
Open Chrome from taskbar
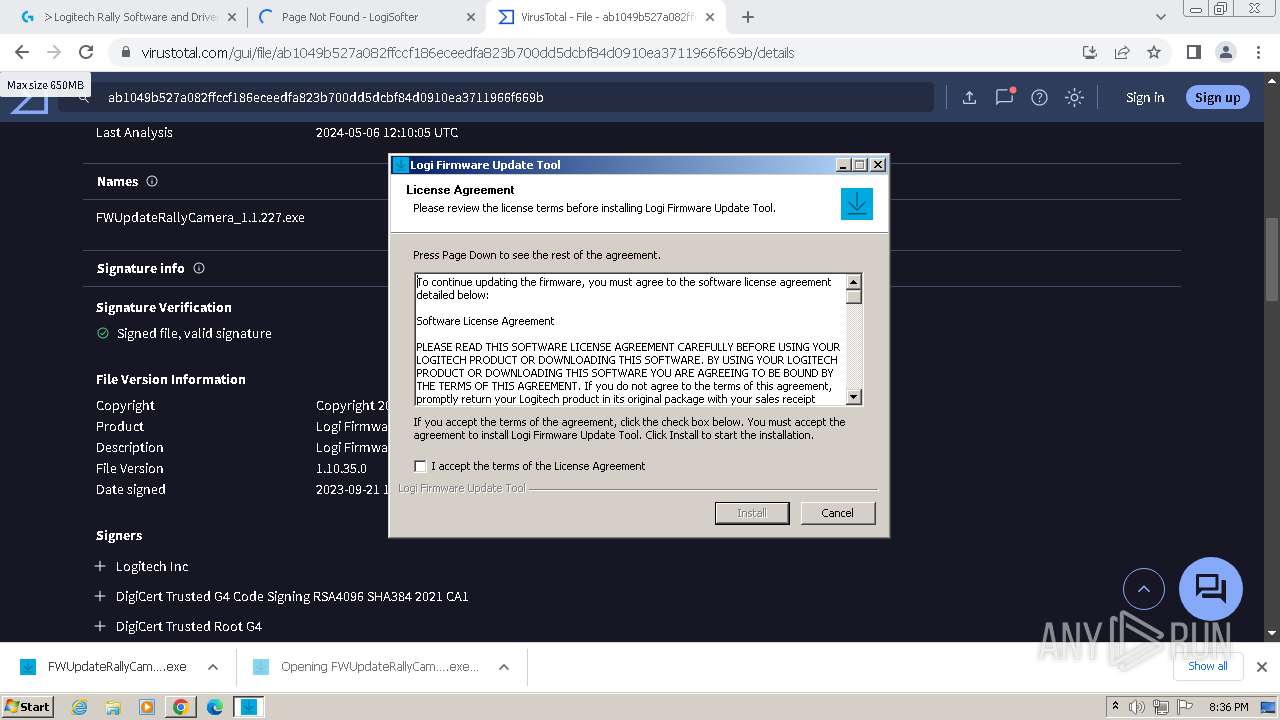pos(181,707)
